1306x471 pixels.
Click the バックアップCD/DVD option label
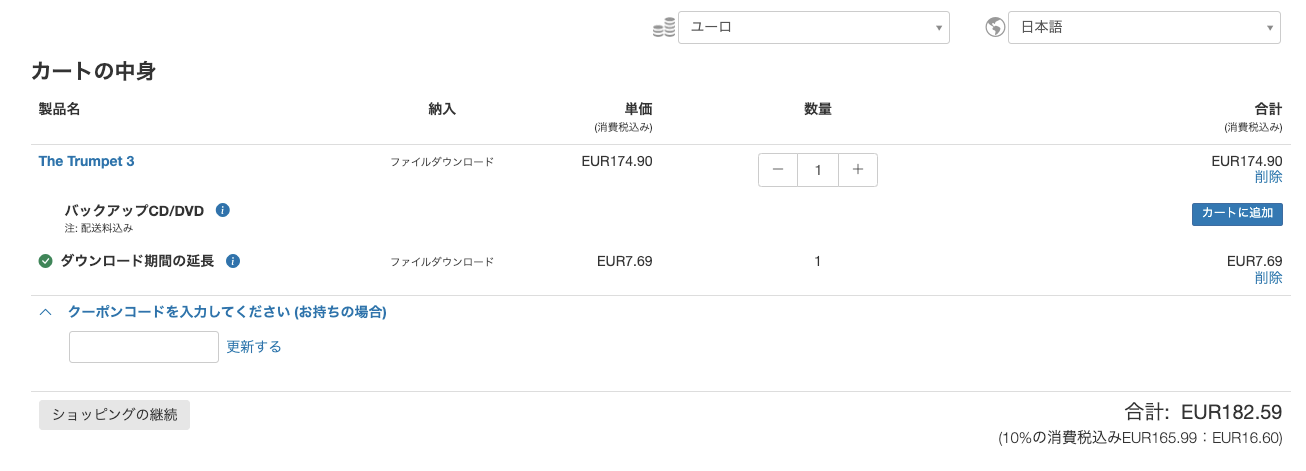(134, 210)
